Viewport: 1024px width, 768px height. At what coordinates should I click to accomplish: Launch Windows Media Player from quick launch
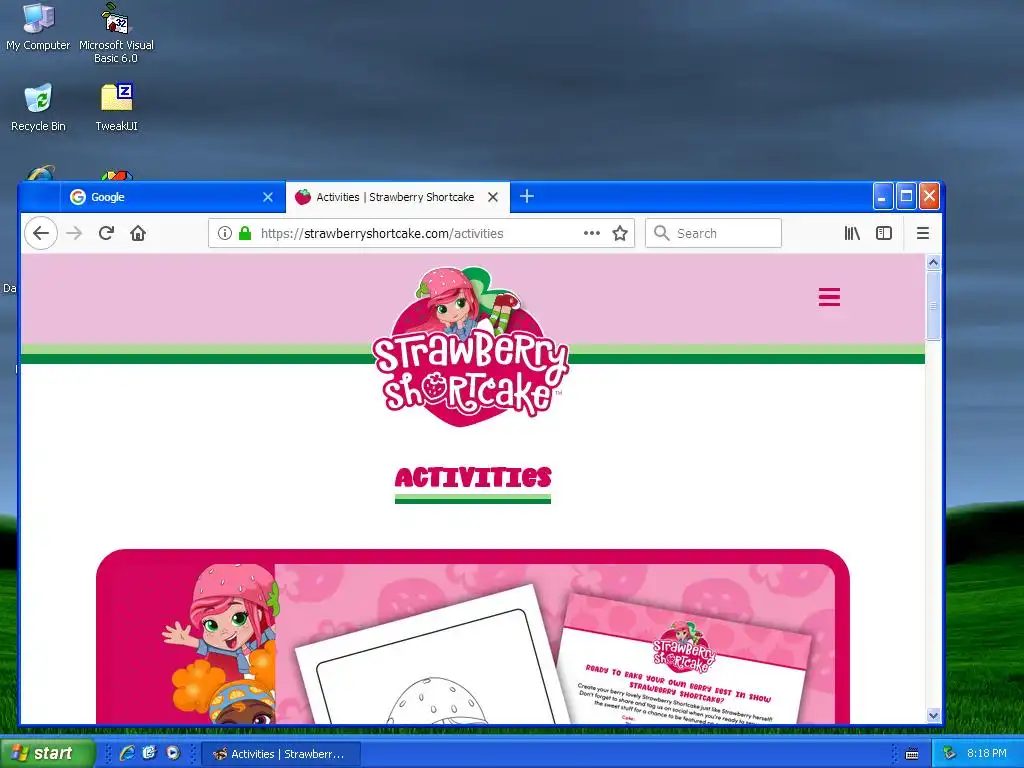[172, 753]
